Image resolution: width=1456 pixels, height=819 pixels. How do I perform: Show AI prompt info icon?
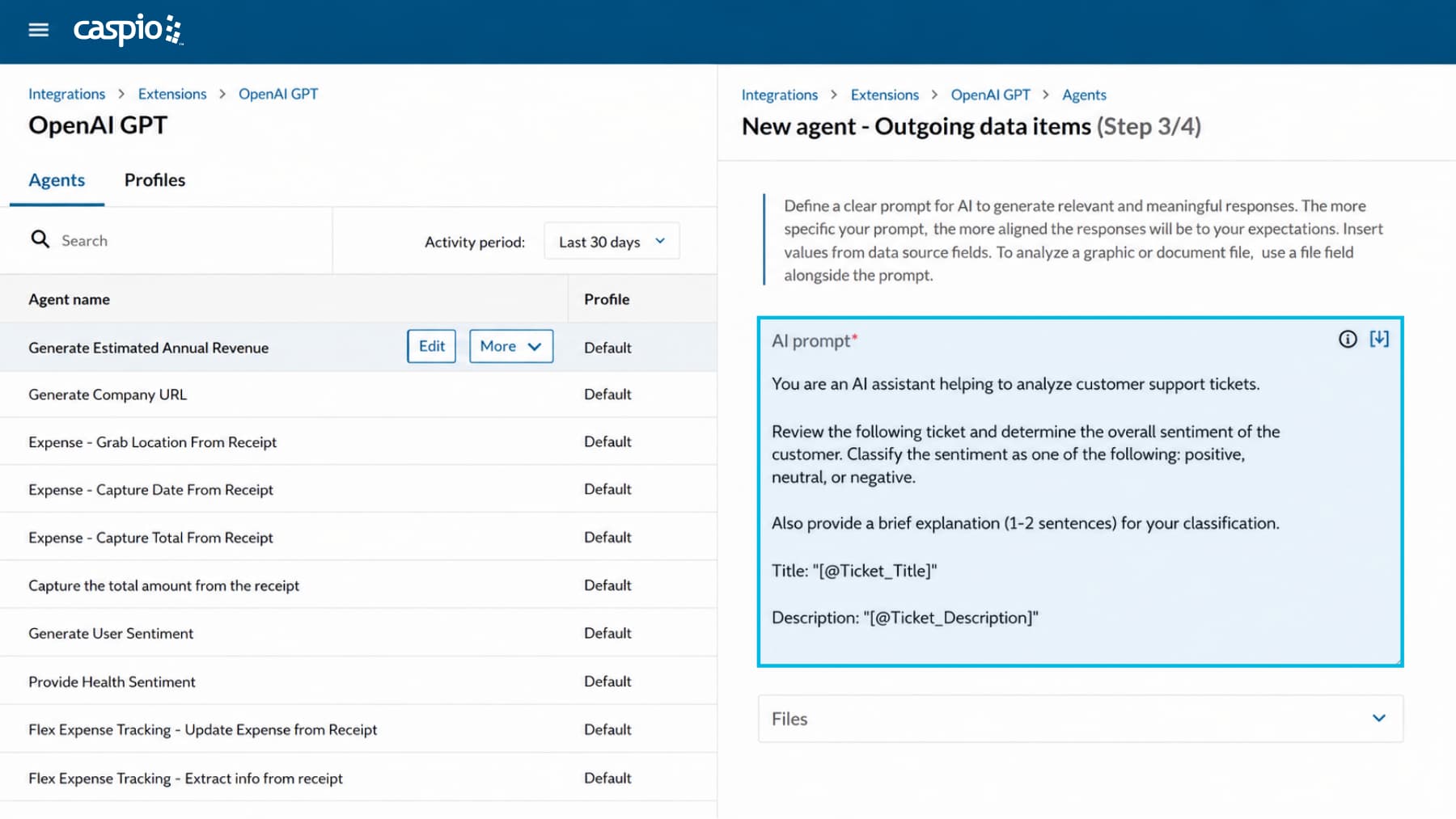[1348, 340]
